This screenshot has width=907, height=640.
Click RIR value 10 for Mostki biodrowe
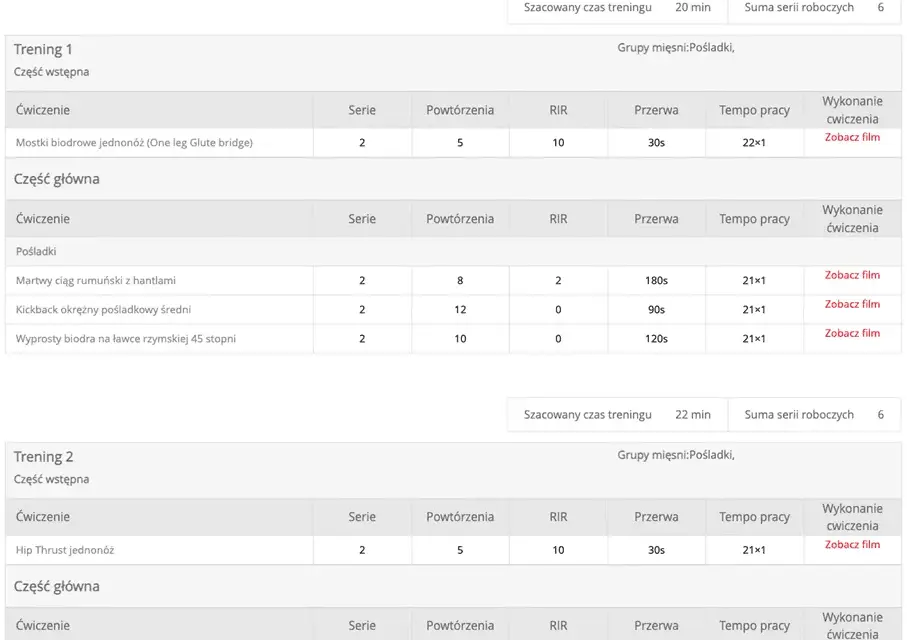tap(558, 143)
